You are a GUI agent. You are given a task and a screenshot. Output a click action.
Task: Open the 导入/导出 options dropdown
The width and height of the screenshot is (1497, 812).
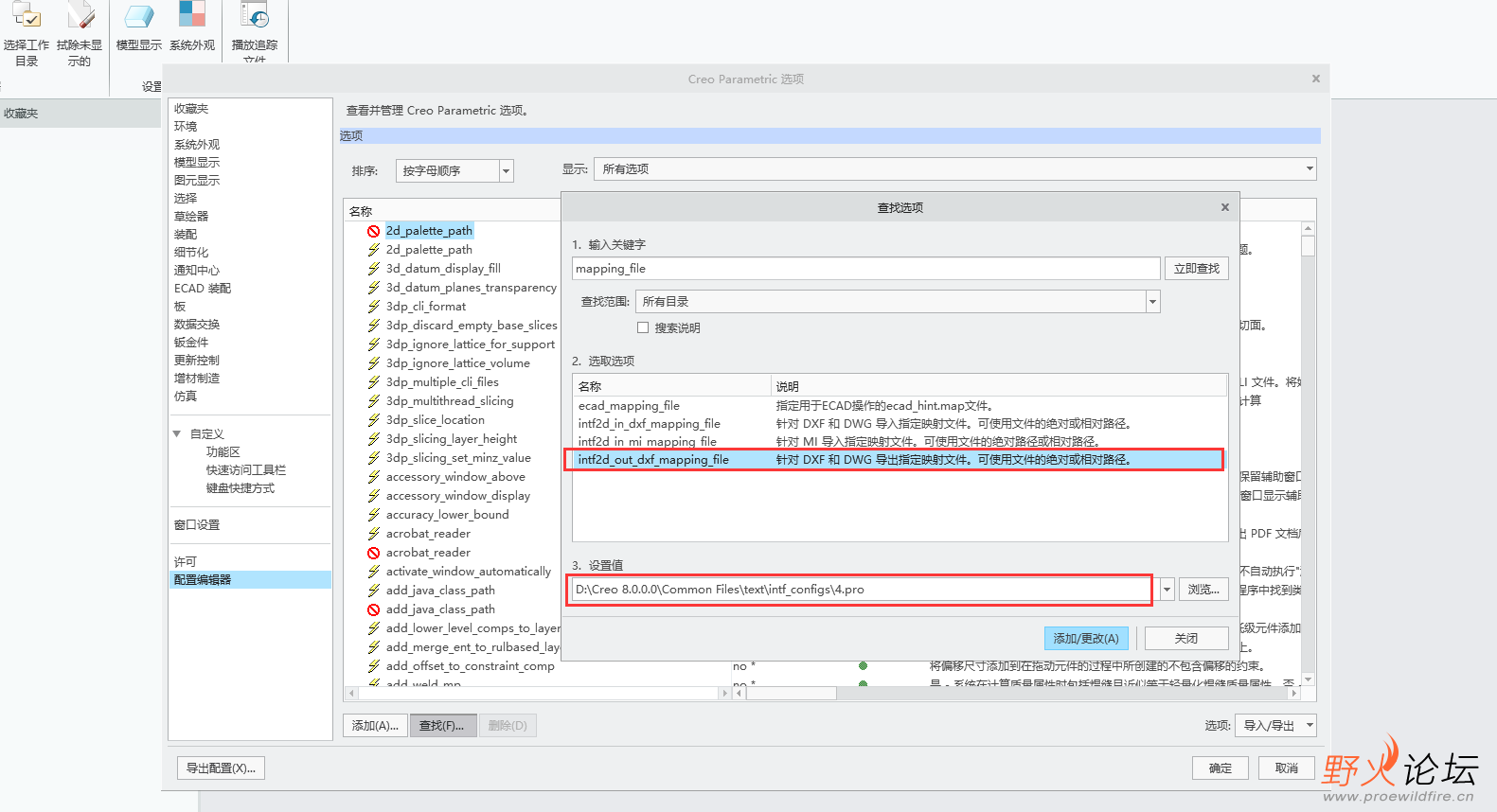(1279, 726)
